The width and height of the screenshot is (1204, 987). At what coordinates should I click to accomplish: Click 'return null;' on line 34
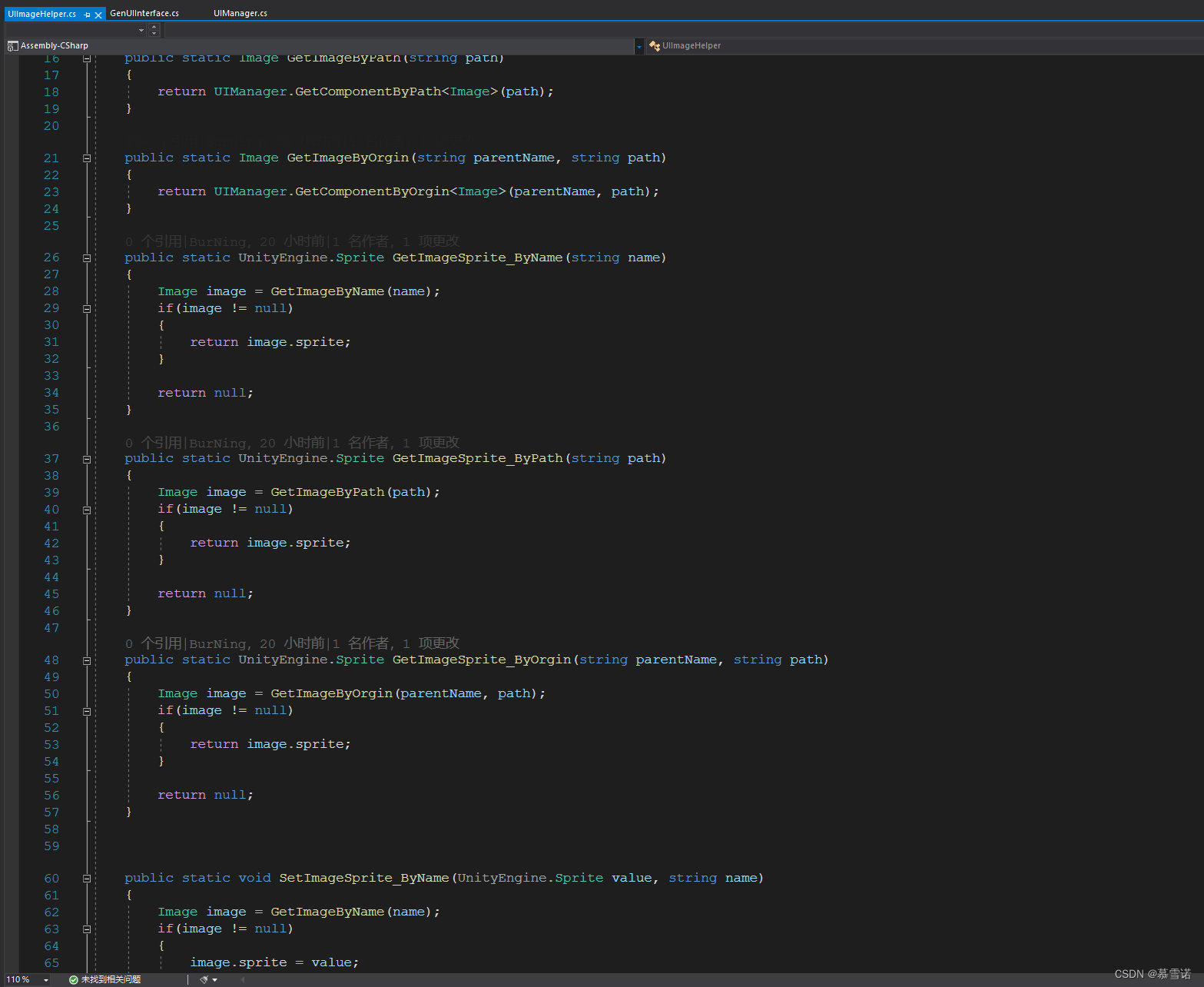pyautogui.click(x=205, y=393)
